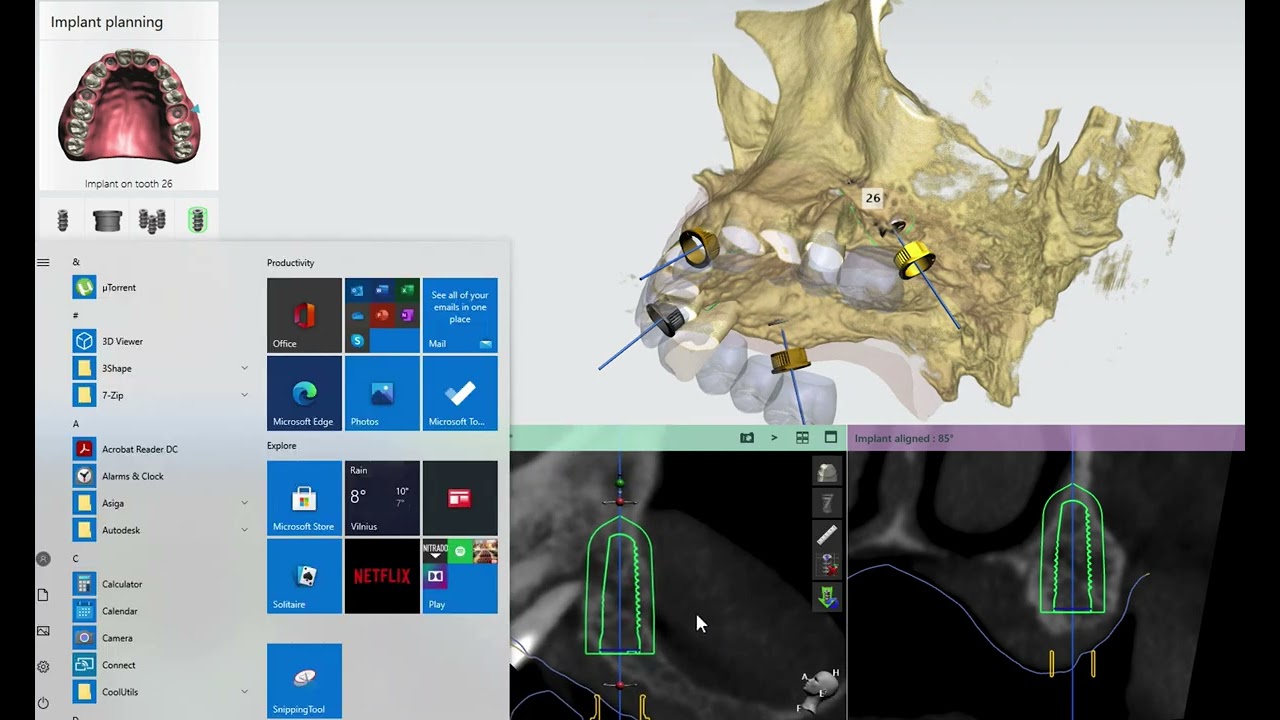Click the camera snapshot icon in slice view

click(x=747, y=438)
